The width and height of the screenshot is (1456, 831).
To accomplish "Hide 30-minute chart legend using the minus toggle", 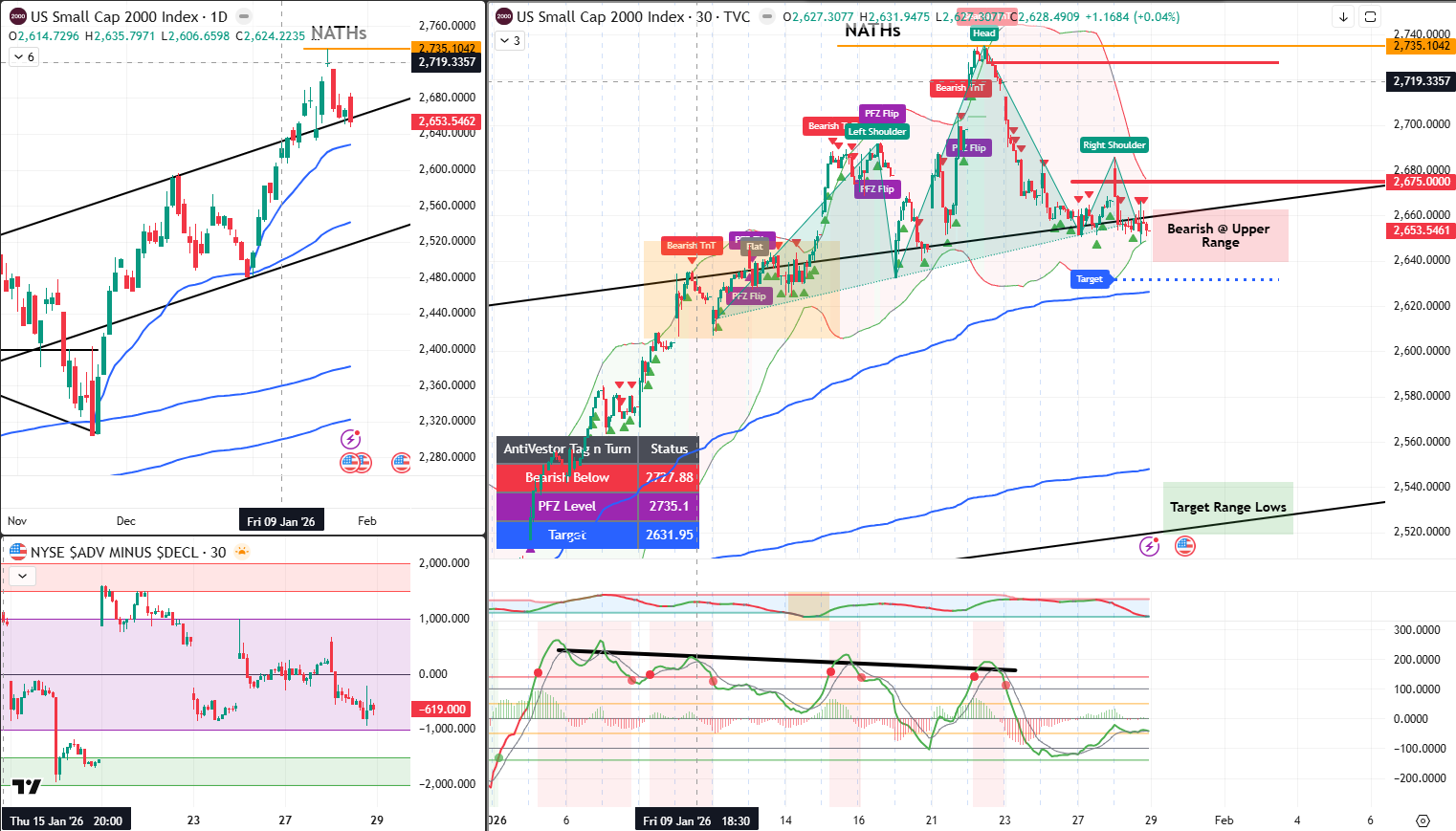I will click(765, 16).
